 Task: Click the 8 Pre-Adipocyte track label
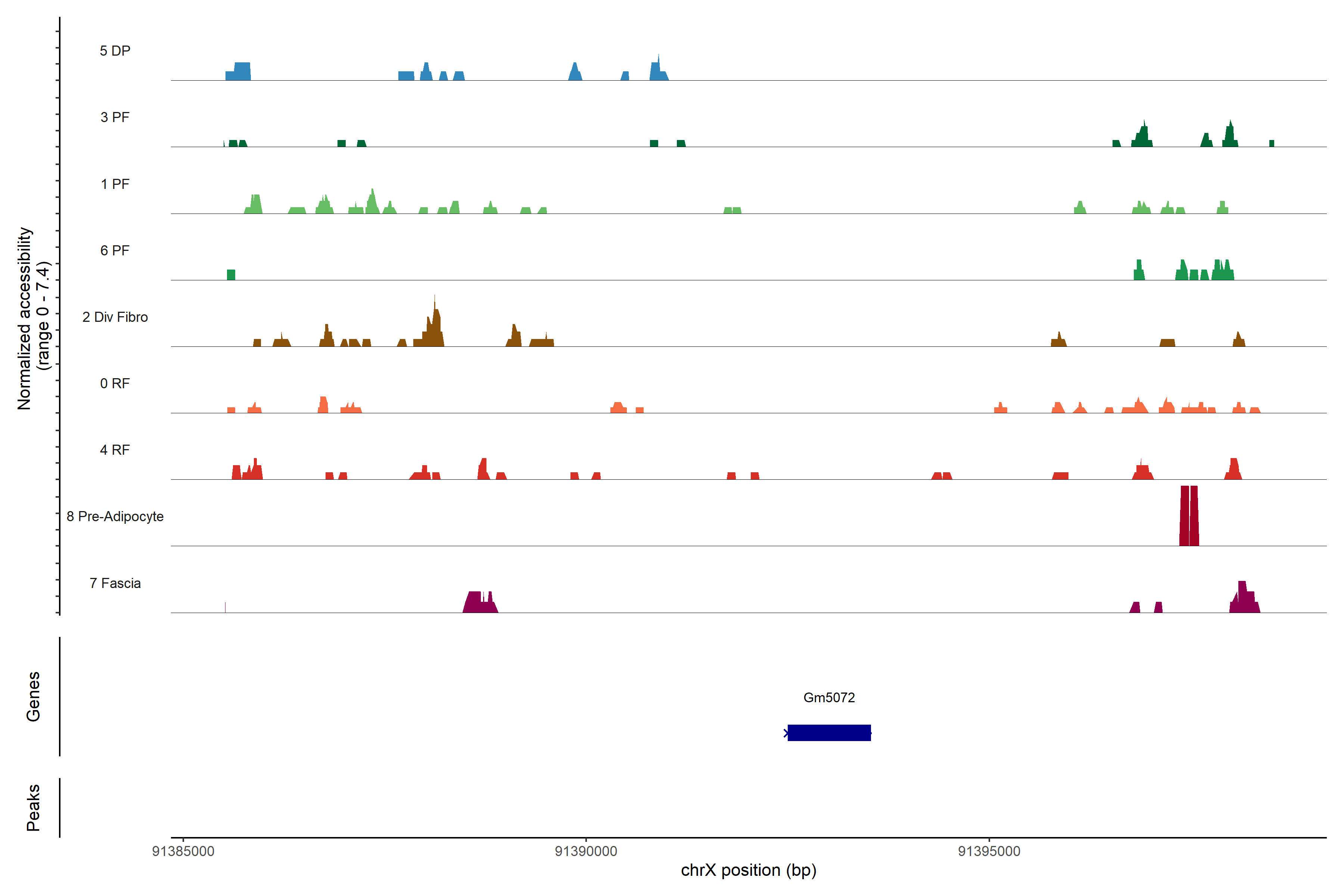coord(115,517)
